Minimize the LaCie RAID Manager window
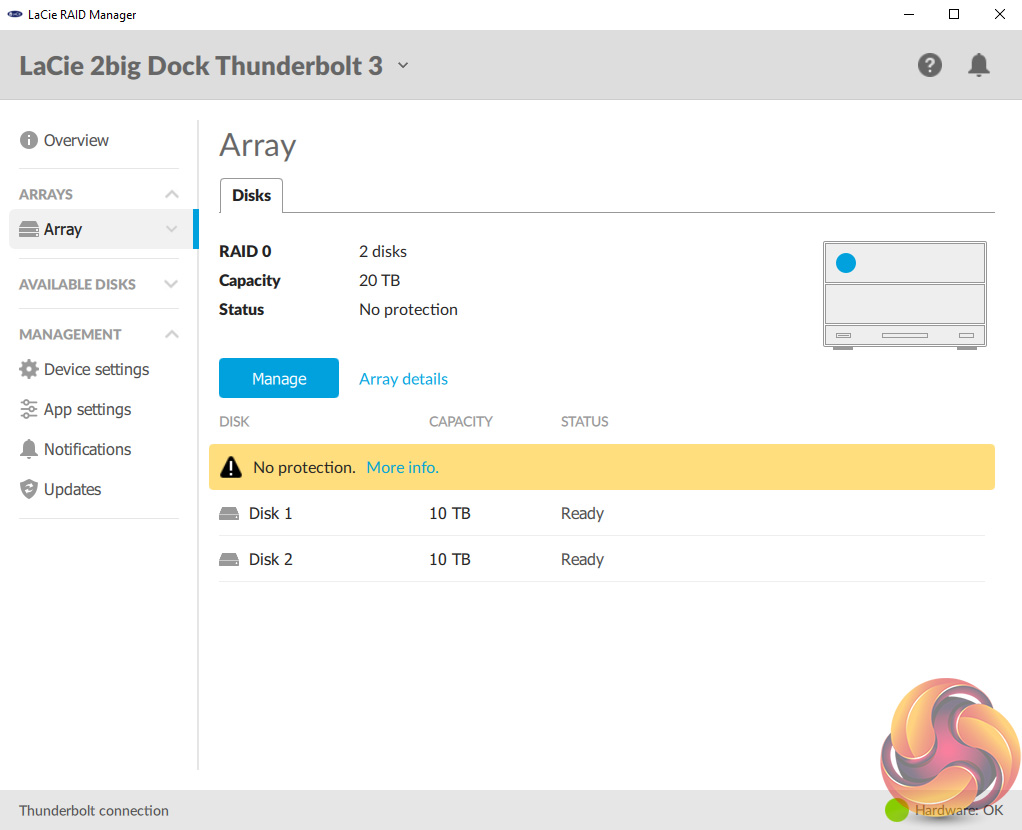 [909, 14]
